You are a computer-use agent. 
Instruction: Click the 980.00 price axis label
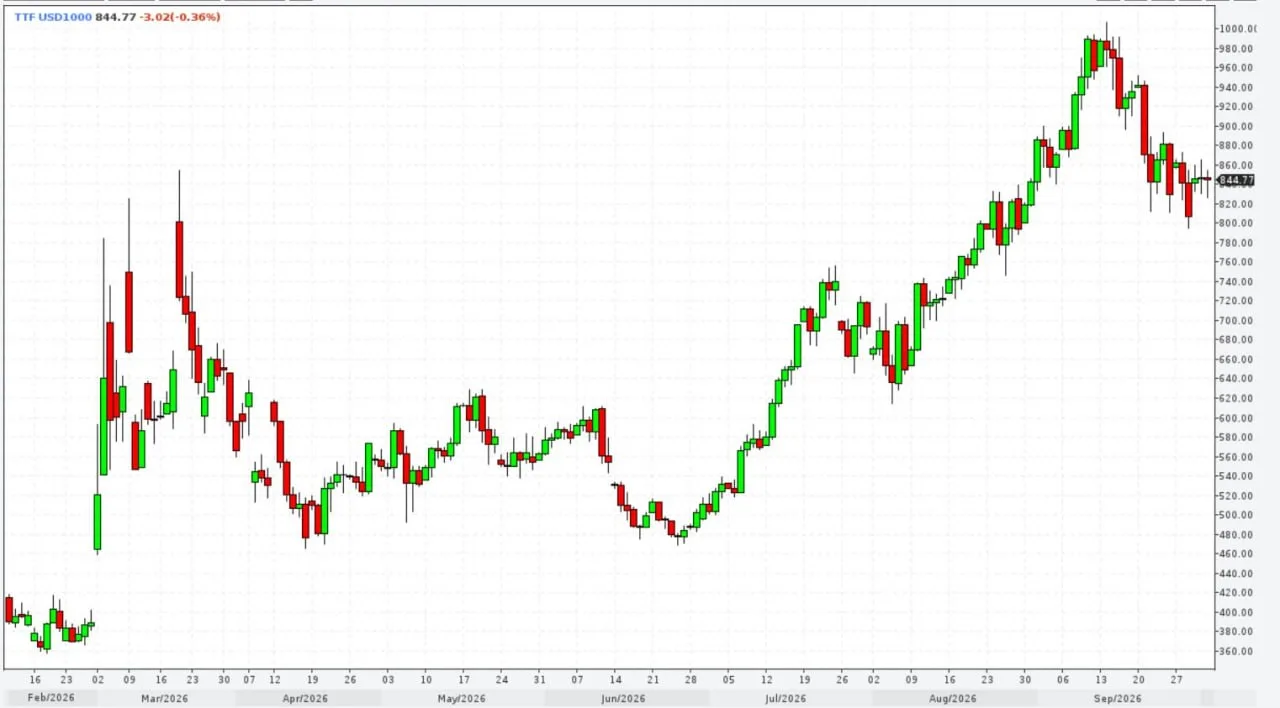1237,48
